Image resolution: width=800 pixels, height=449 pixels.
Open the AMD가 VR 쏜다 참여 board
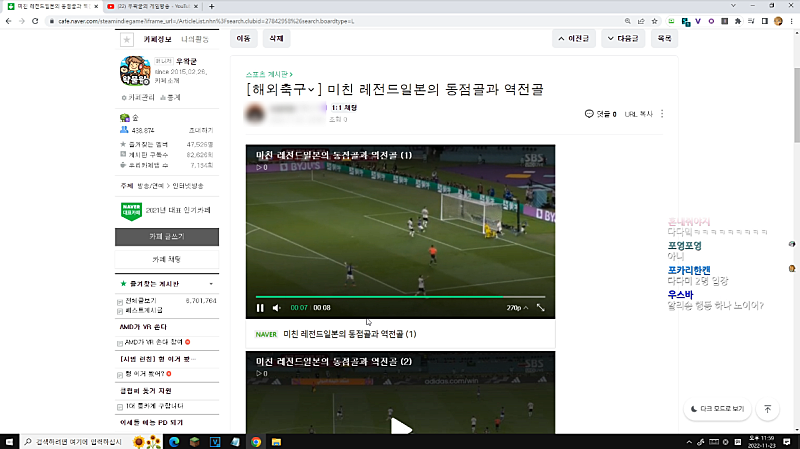[154, 342]
